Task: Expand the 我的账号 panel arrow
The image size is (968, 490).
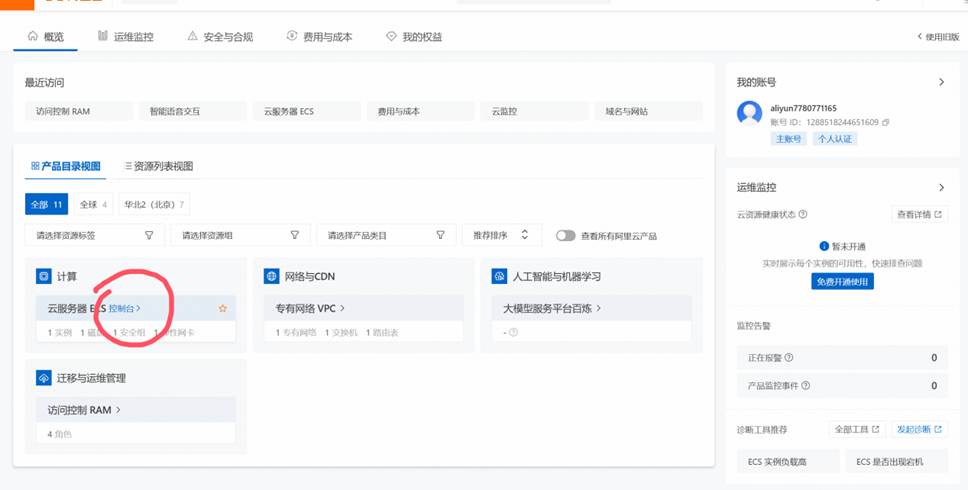Action: pyautogui.click(x=941, y=82)
